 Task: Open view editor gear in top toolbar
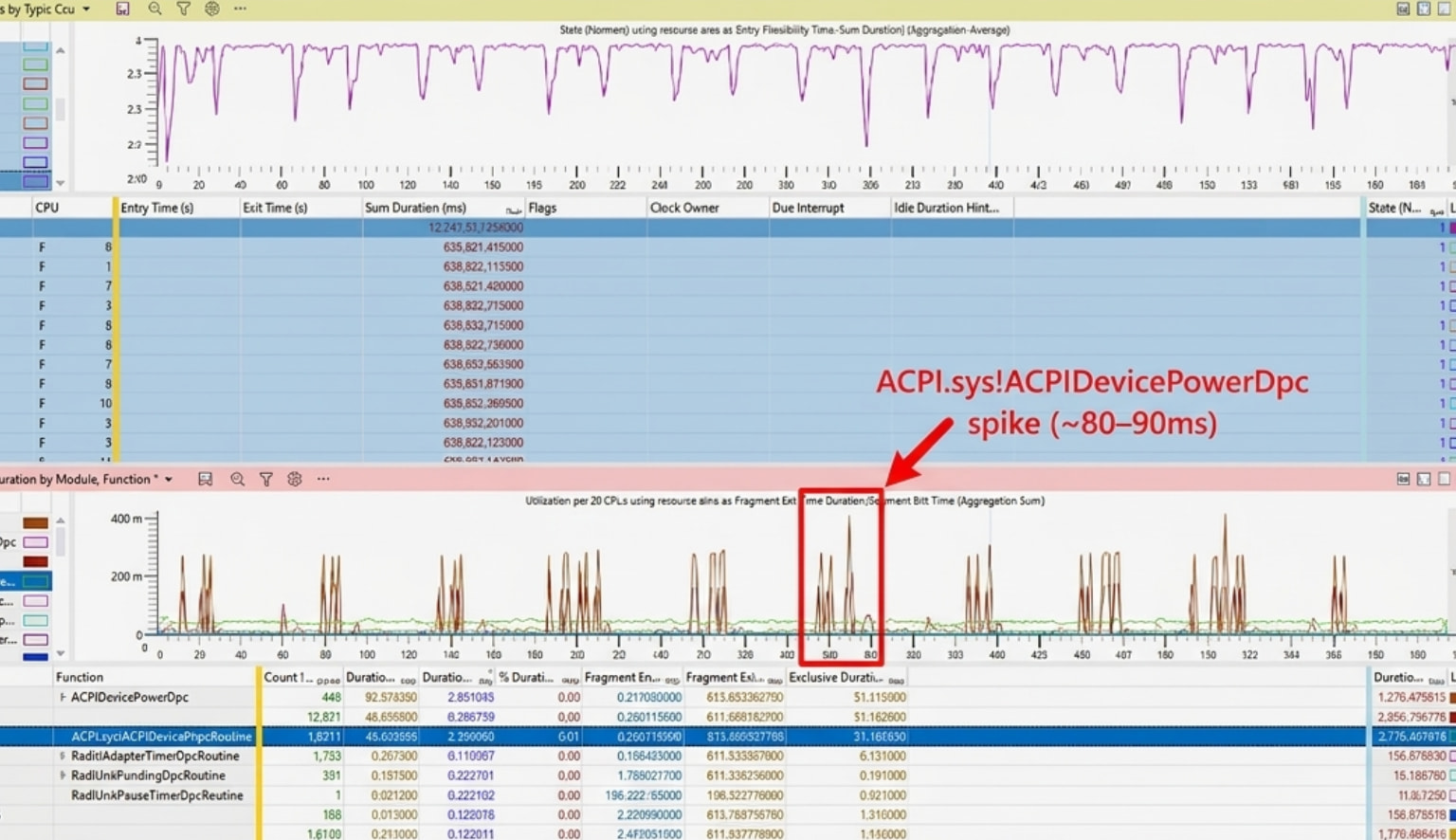[x=212, y=9]
